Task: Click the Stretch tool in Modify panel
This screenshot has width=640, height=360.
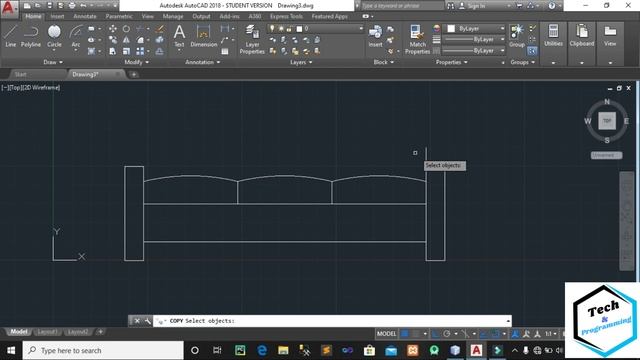Action: pyautogui.click(x=113, y=51)
